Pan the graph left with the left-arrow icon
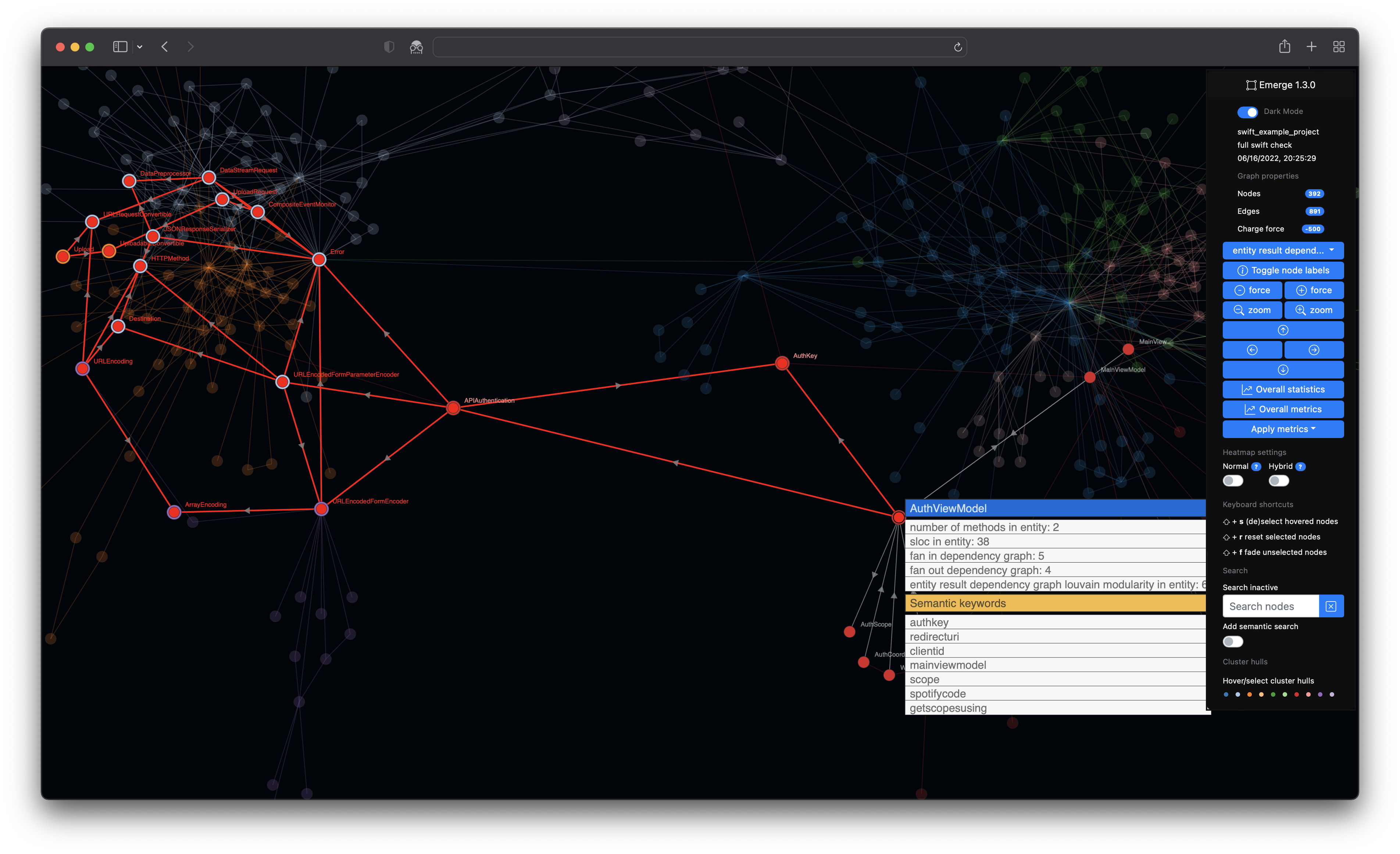Viewport: 1400px width, 854px height. coord(1252,350)
